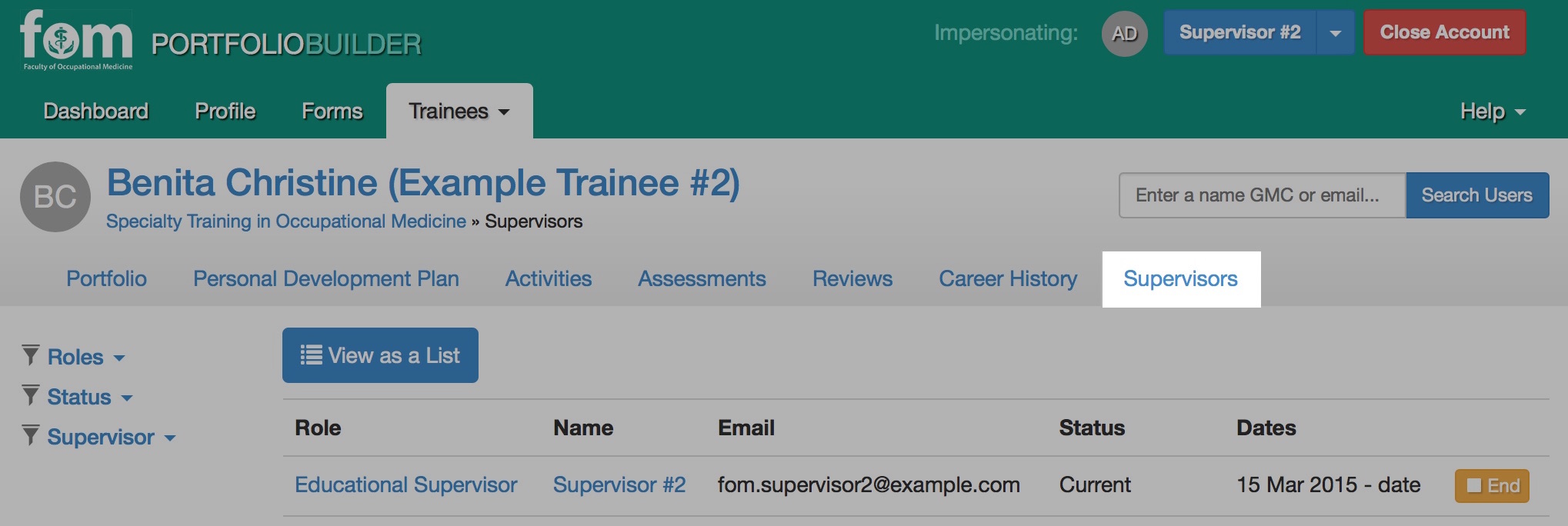Image resolution: width=1568 pixels, height=526 pixels.
Task: Click the Supervisor filter funnel icon
Action: point(31,435)
